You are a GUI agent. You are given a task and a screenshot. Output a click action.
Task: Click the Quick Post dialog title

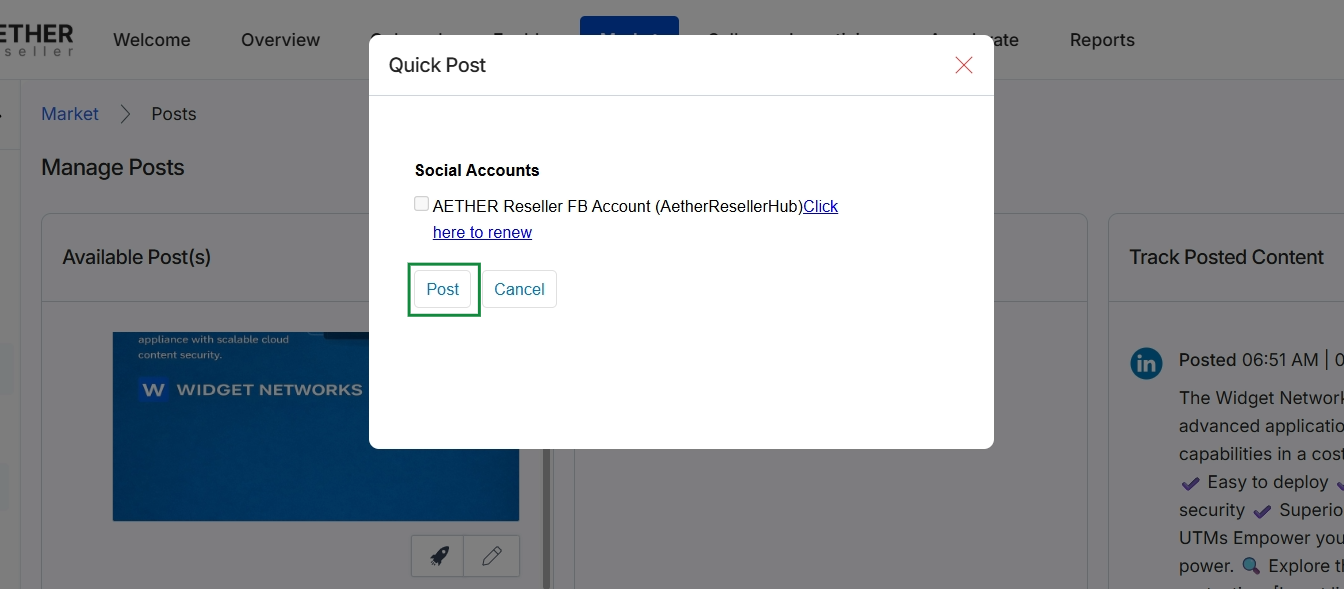437,65
